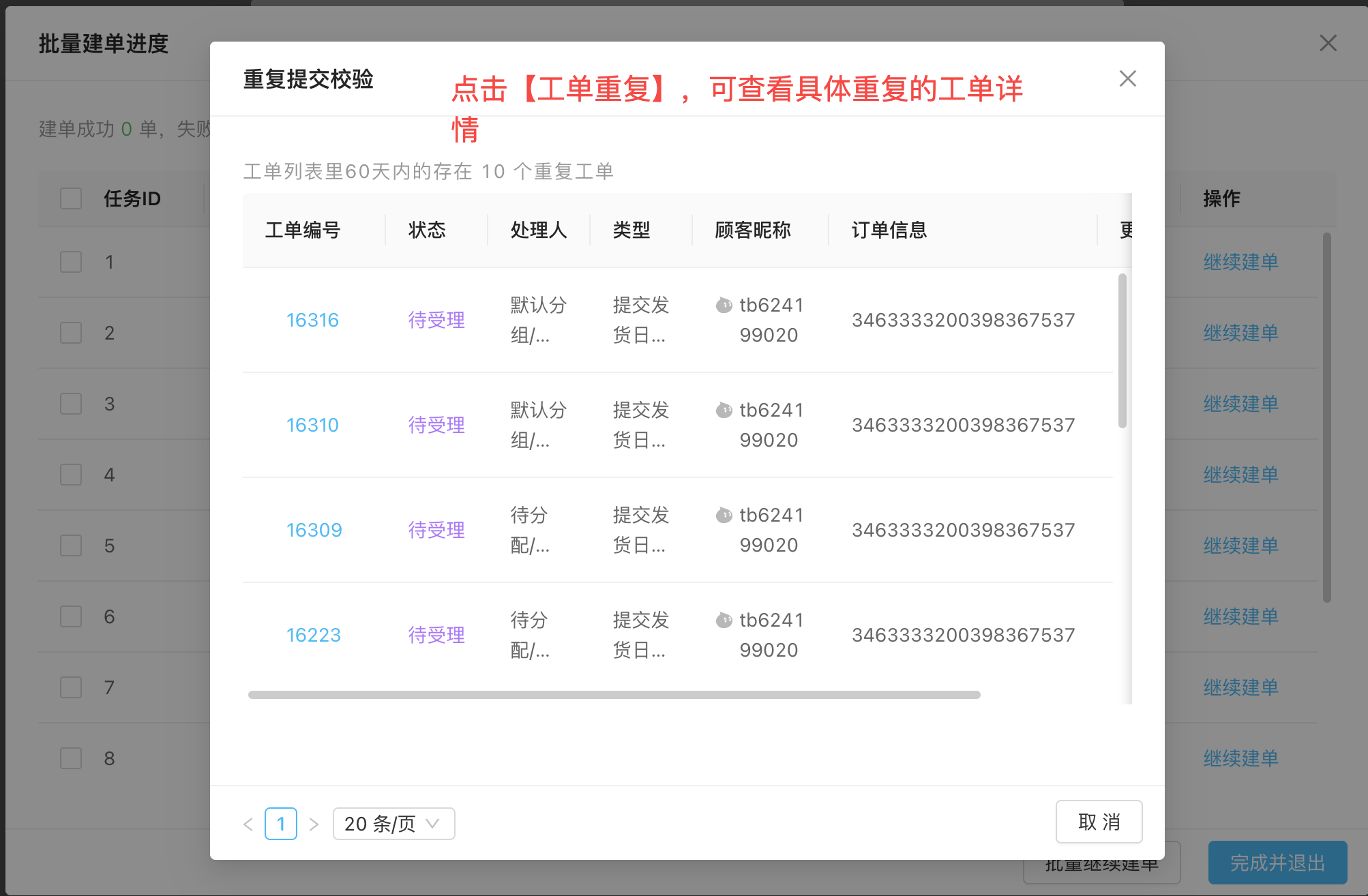Screen dimensions: 1368x896
Task: Toggle the select-all checkbox beside 任务ID
Action: tap(71, 198)
